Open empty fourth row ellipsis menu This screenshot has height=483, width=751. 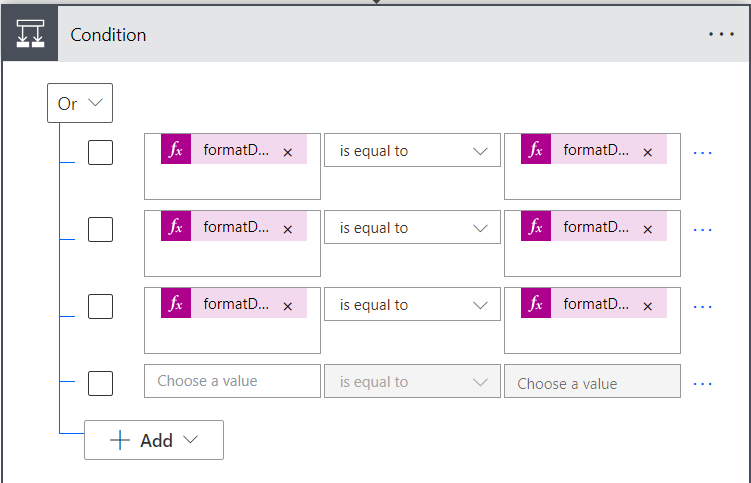703,383
